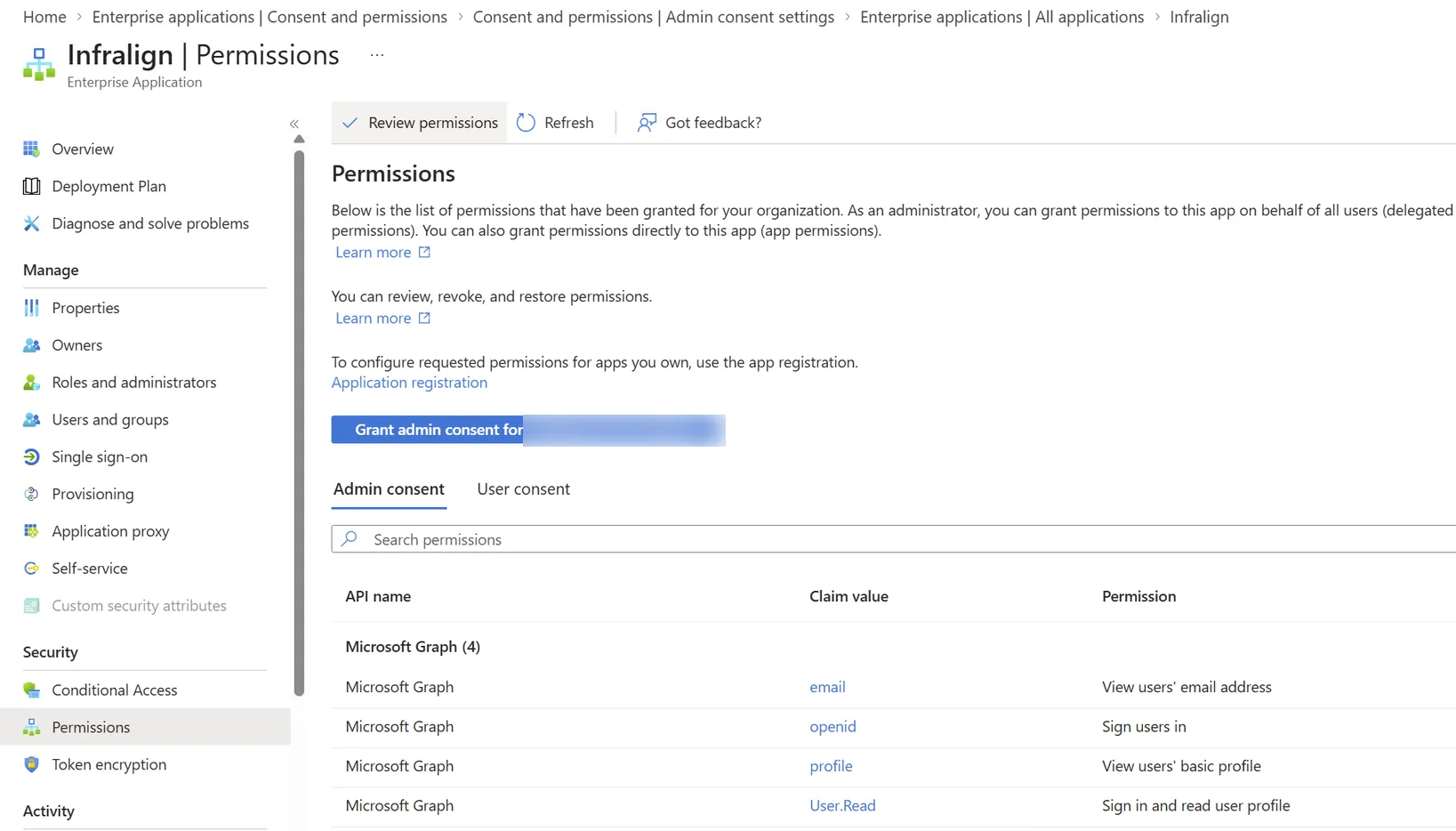The width and height of the screenshot is (1456, 831).
Task: Click the Permissions icon in the sidebar
Action: click(x=32, y=727)
